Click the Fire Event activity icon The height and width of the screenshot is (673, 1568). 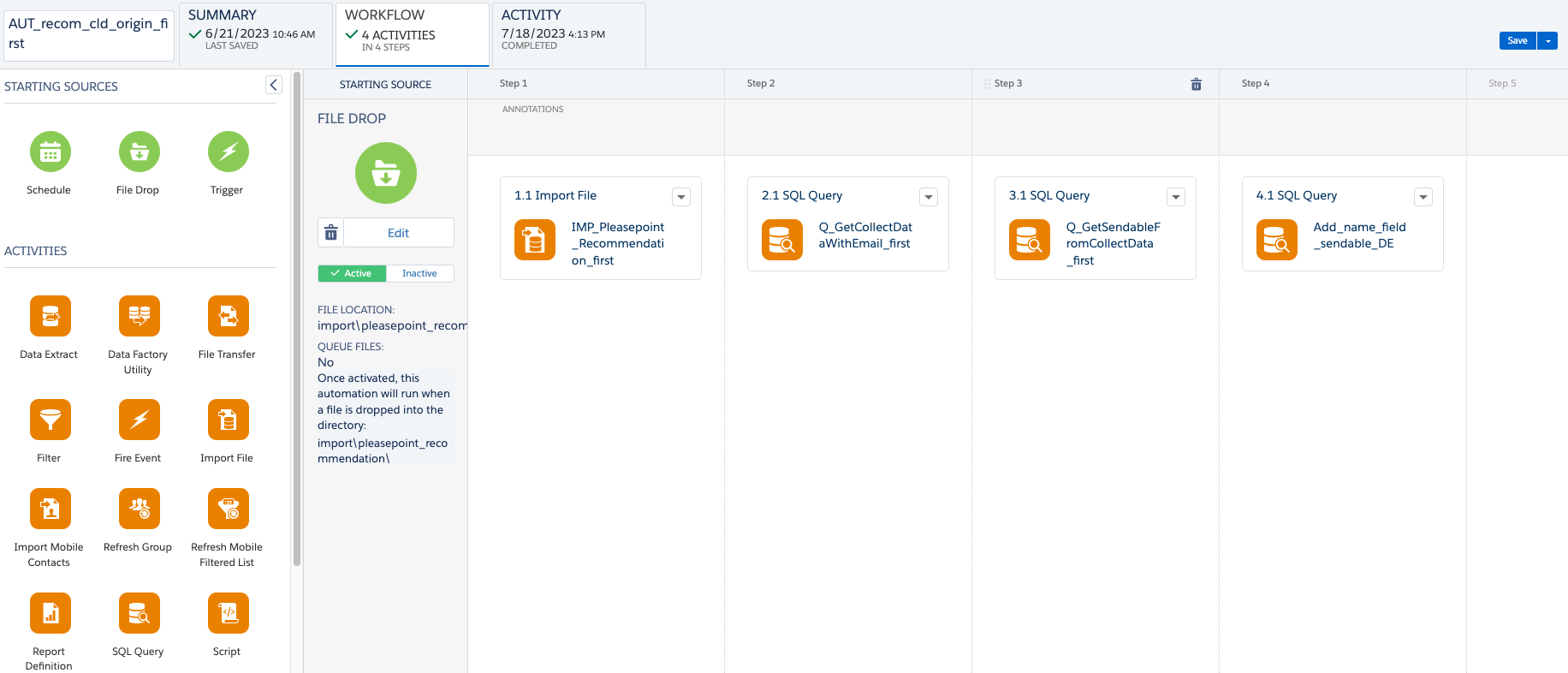coord(139,420)
